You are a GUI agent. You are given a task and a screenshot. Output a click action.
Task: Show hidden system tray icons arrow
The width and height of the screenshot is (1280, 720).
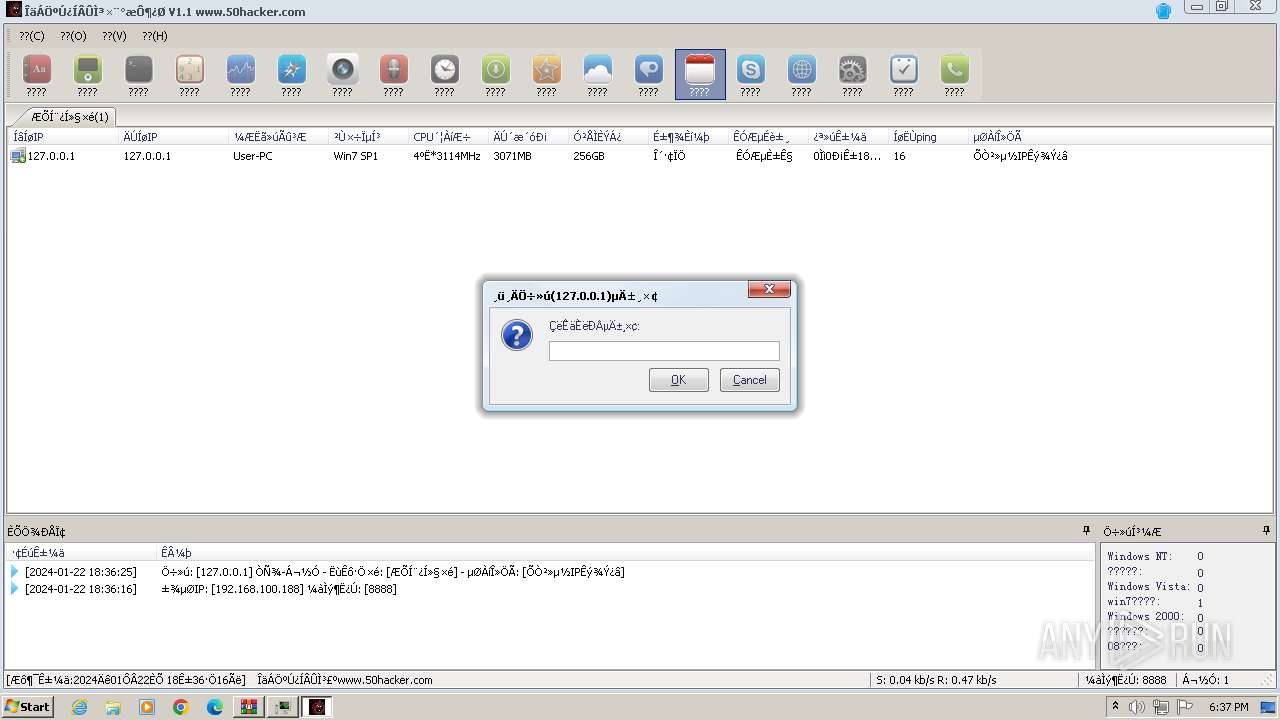pyautogui.click(x=1115, y=707)
